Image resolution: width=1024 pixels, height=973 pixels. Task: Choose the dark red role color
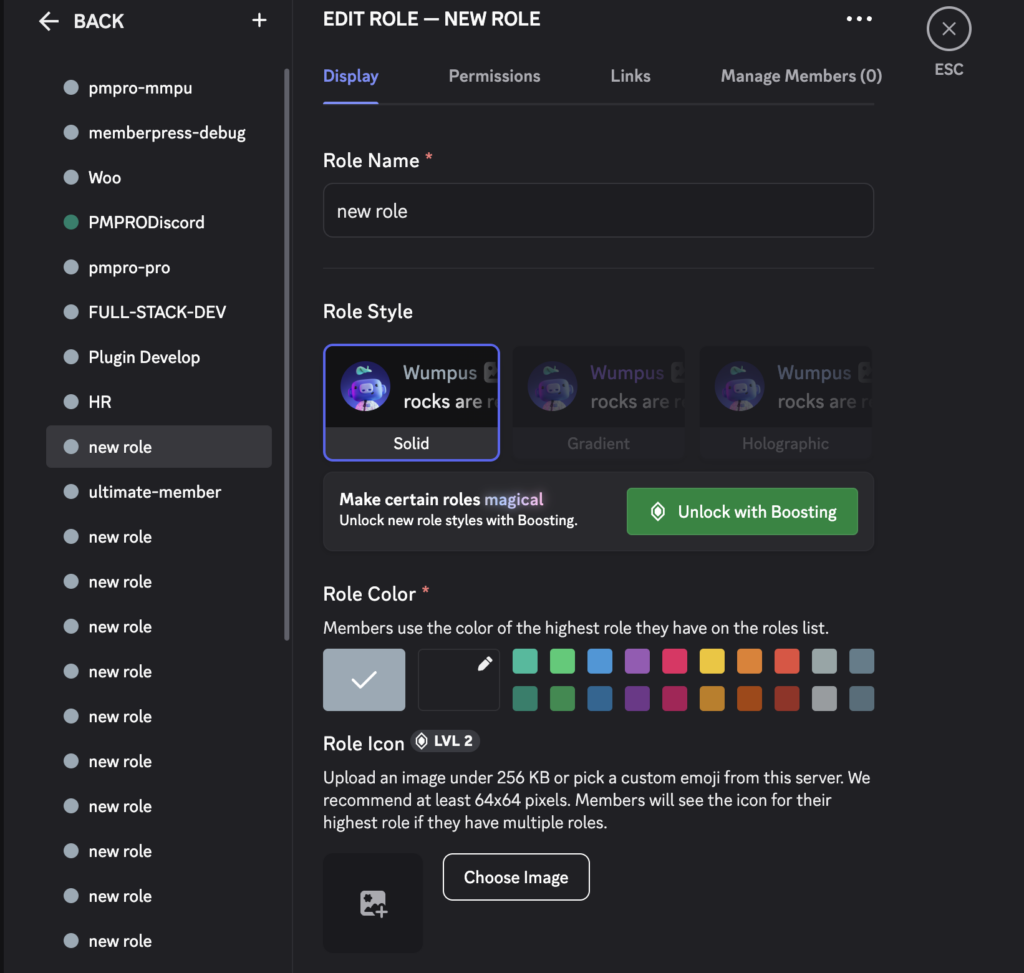coord(787,698)
